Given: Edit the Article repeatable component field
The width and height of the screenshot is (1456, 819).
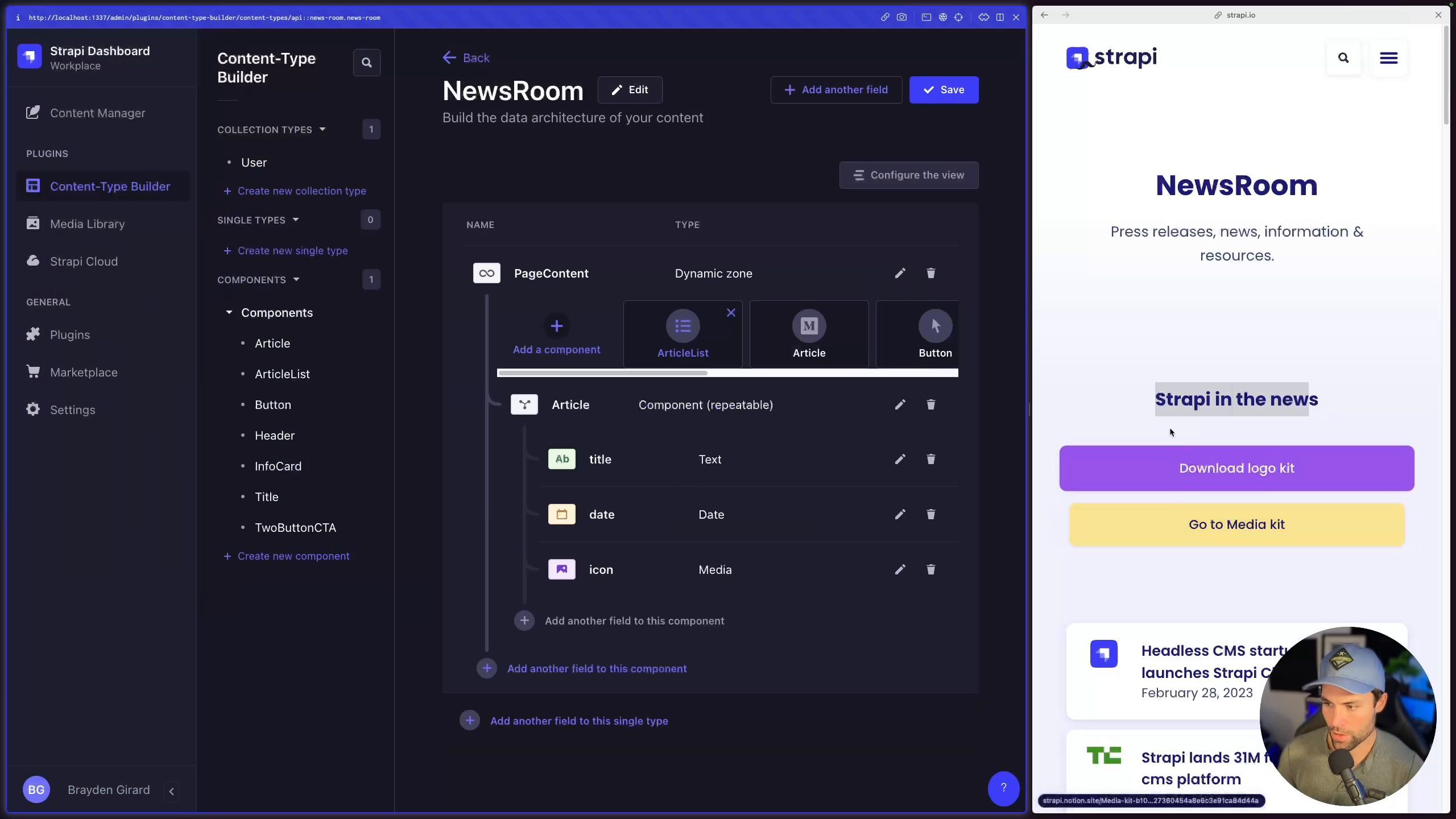Looking at the screenshot, I should point(900,405).
